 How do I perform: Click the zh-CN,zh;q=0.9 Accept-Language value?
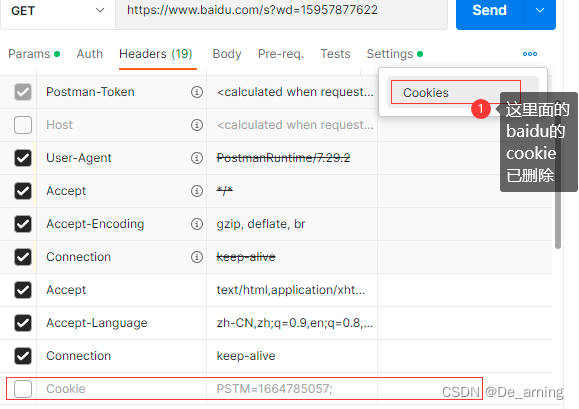(x=295, y=323)
